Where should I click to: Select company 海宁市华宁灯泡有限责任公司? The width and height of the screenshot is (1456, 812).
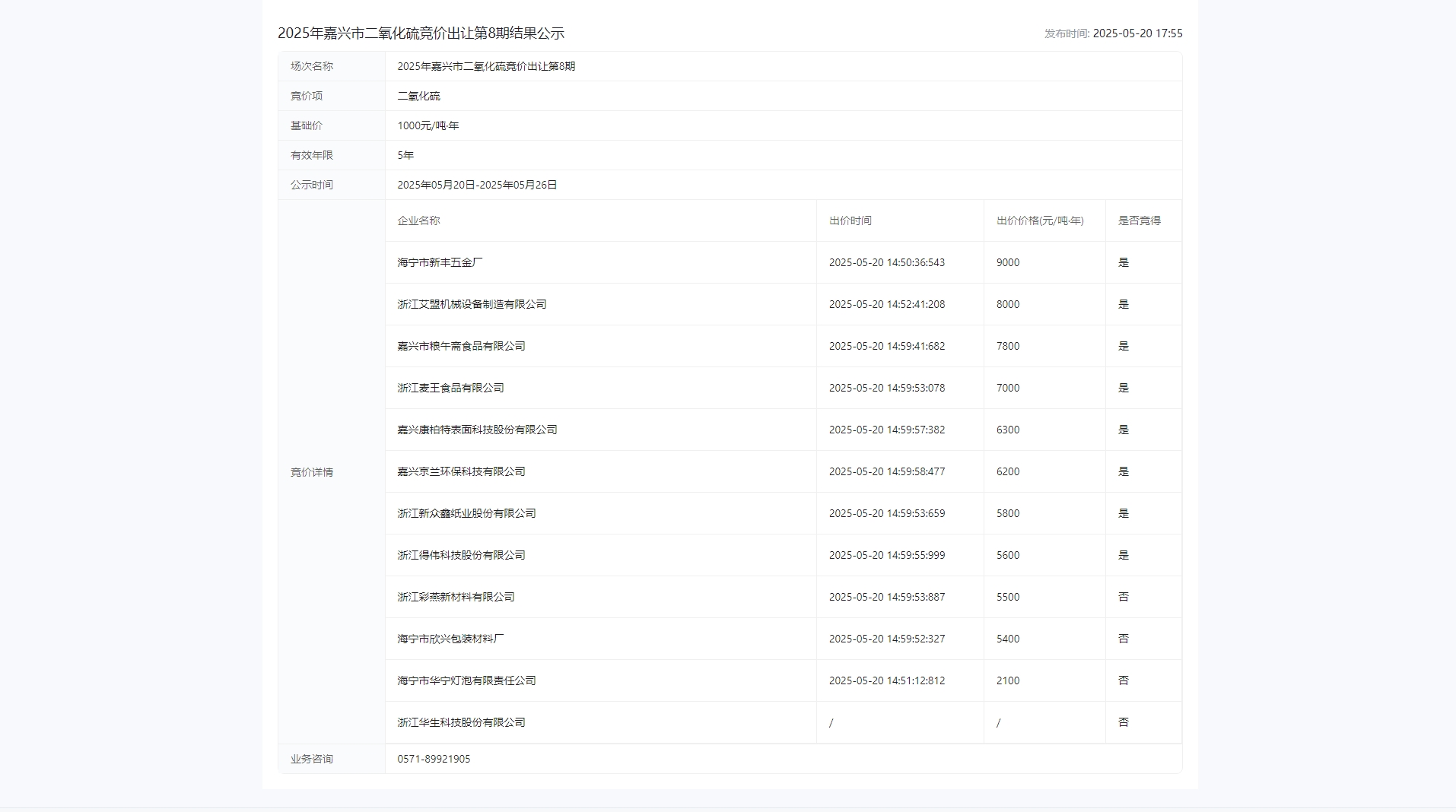tap(466, 680)
